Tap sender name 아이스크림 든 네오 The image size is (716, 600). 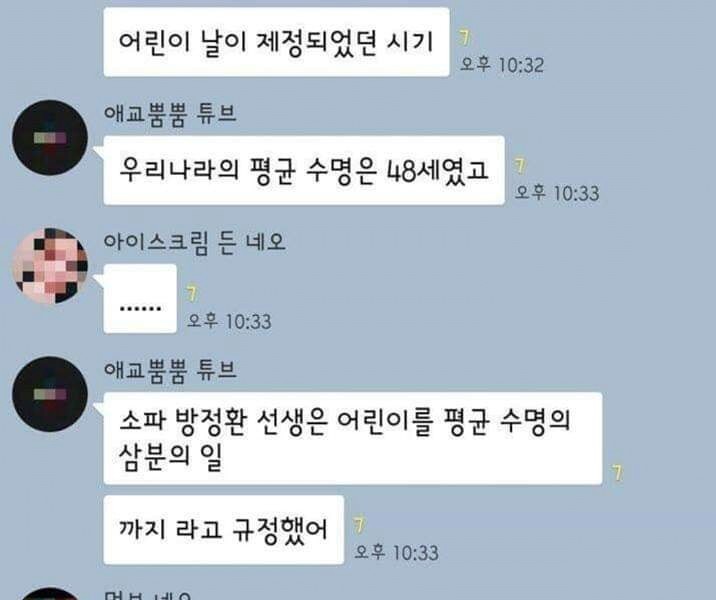pyautogui.click(x=195, y=242)
